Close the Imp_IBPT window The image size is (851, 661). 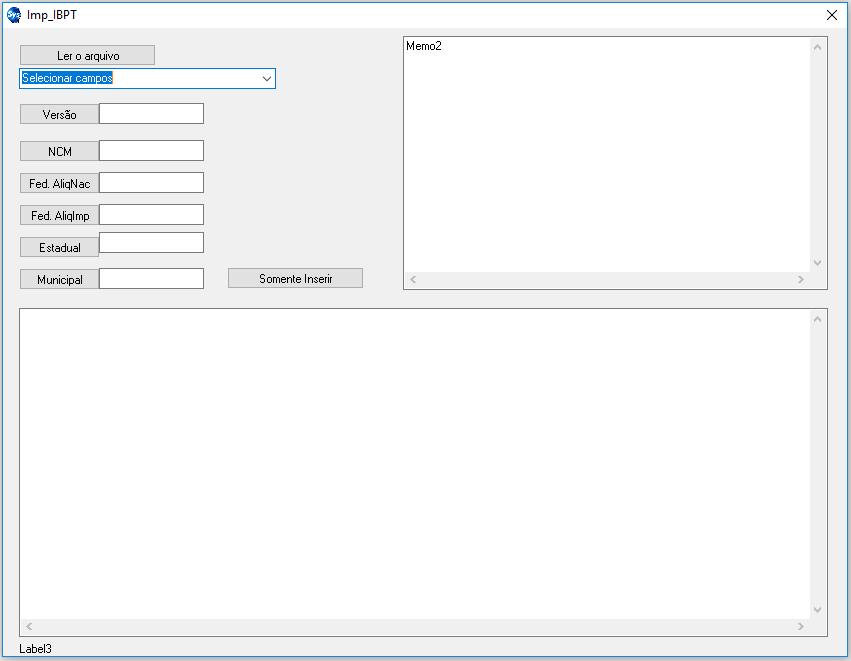pos(832,14)
